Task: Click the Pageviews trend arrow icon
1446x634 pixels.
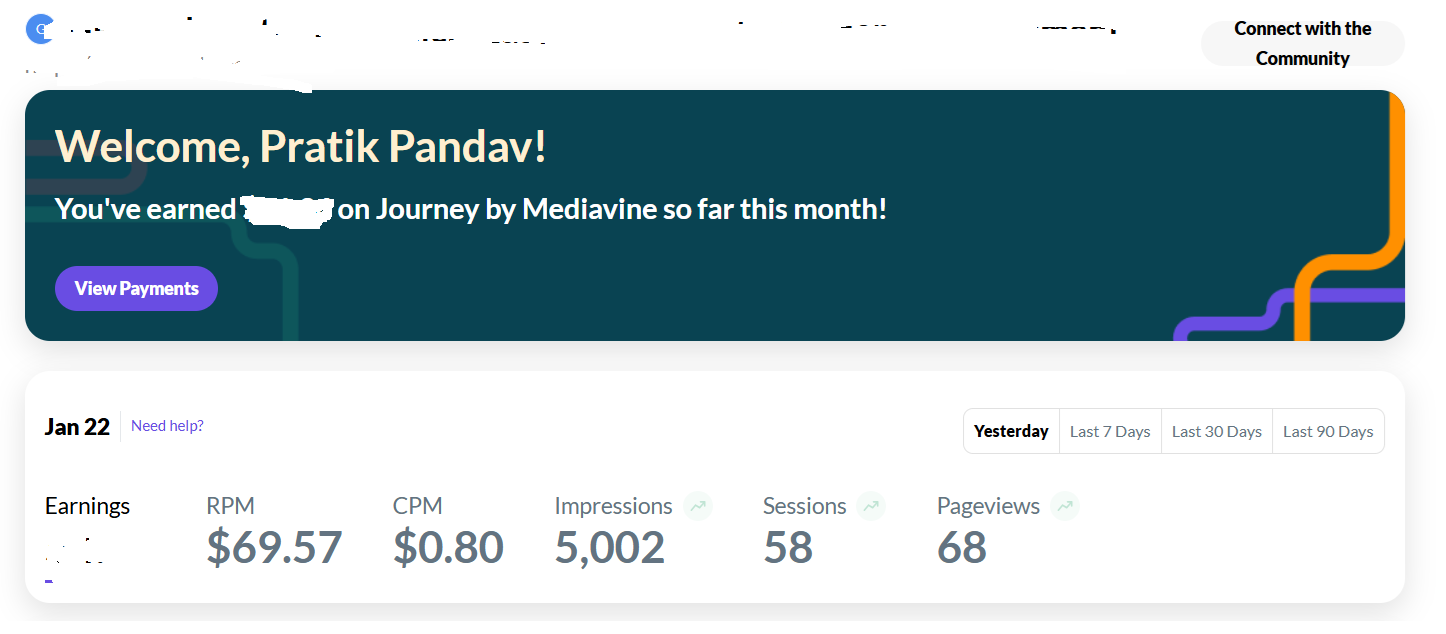Action: pyautogui.click(x=1065, y=506)
